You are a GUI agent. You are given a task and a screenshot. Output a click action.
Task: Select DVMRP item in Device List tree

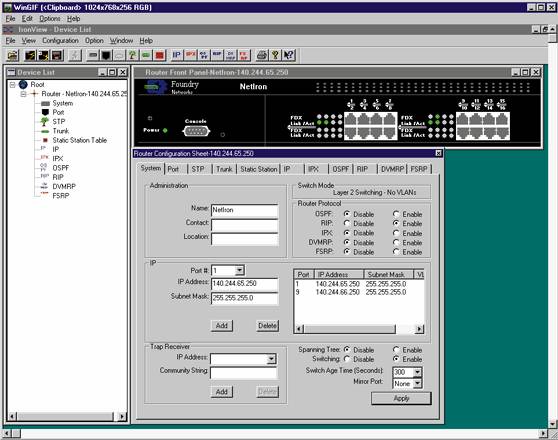click(x=64, y=187)
